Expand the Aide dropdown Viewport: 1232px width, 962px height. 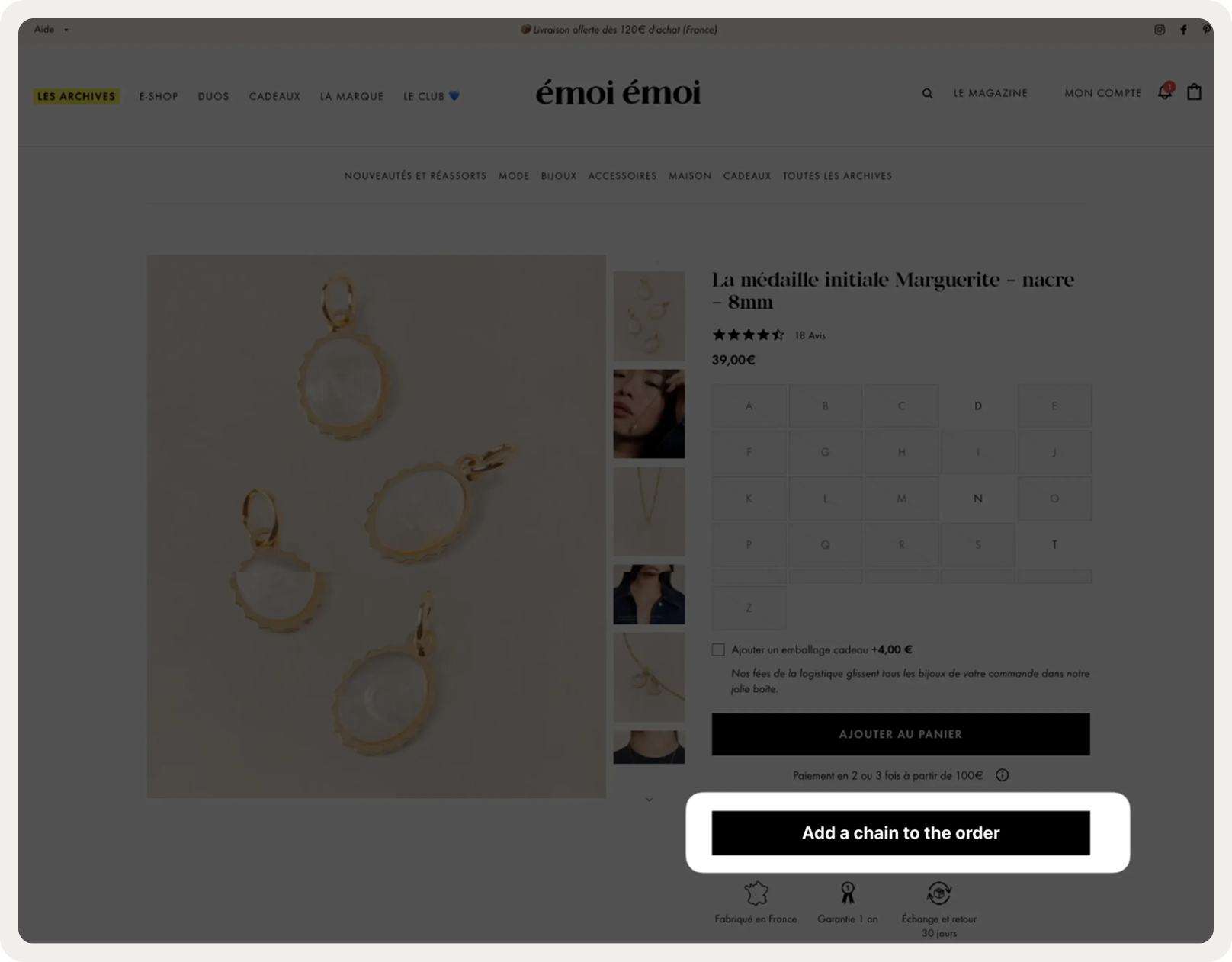(x=51, y=30)
